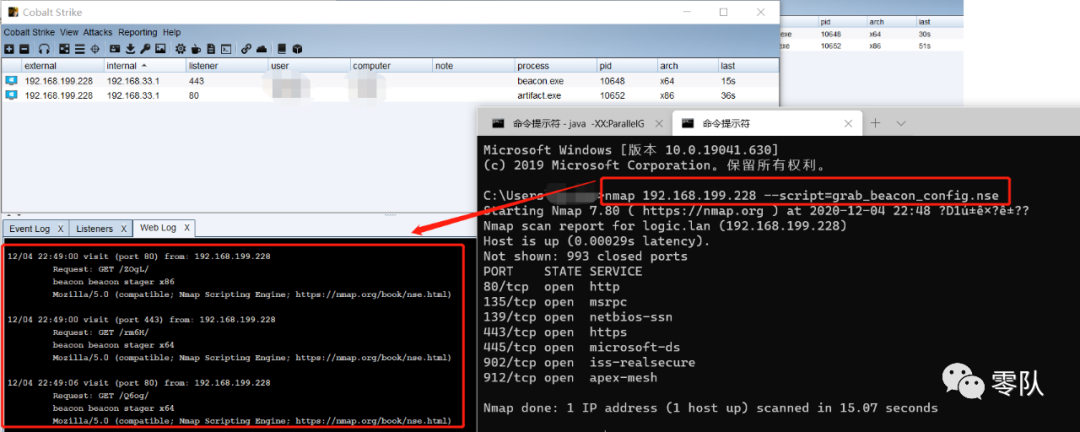
Task: Click MS Office Macro document icon
Action: tap(211, 49)
